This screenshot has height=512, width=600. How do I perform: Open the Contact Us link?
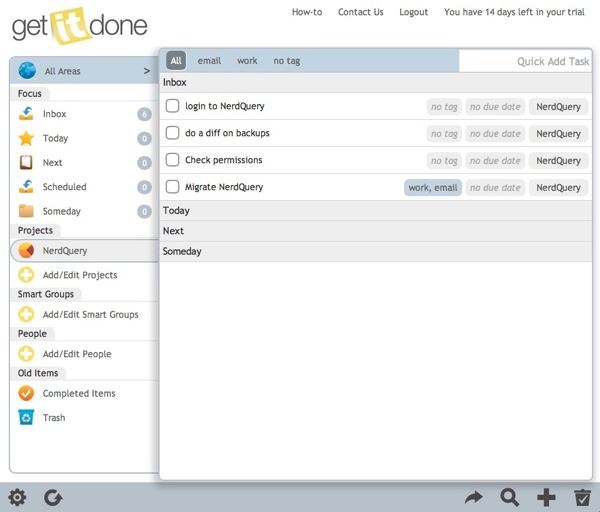point(360,12)
